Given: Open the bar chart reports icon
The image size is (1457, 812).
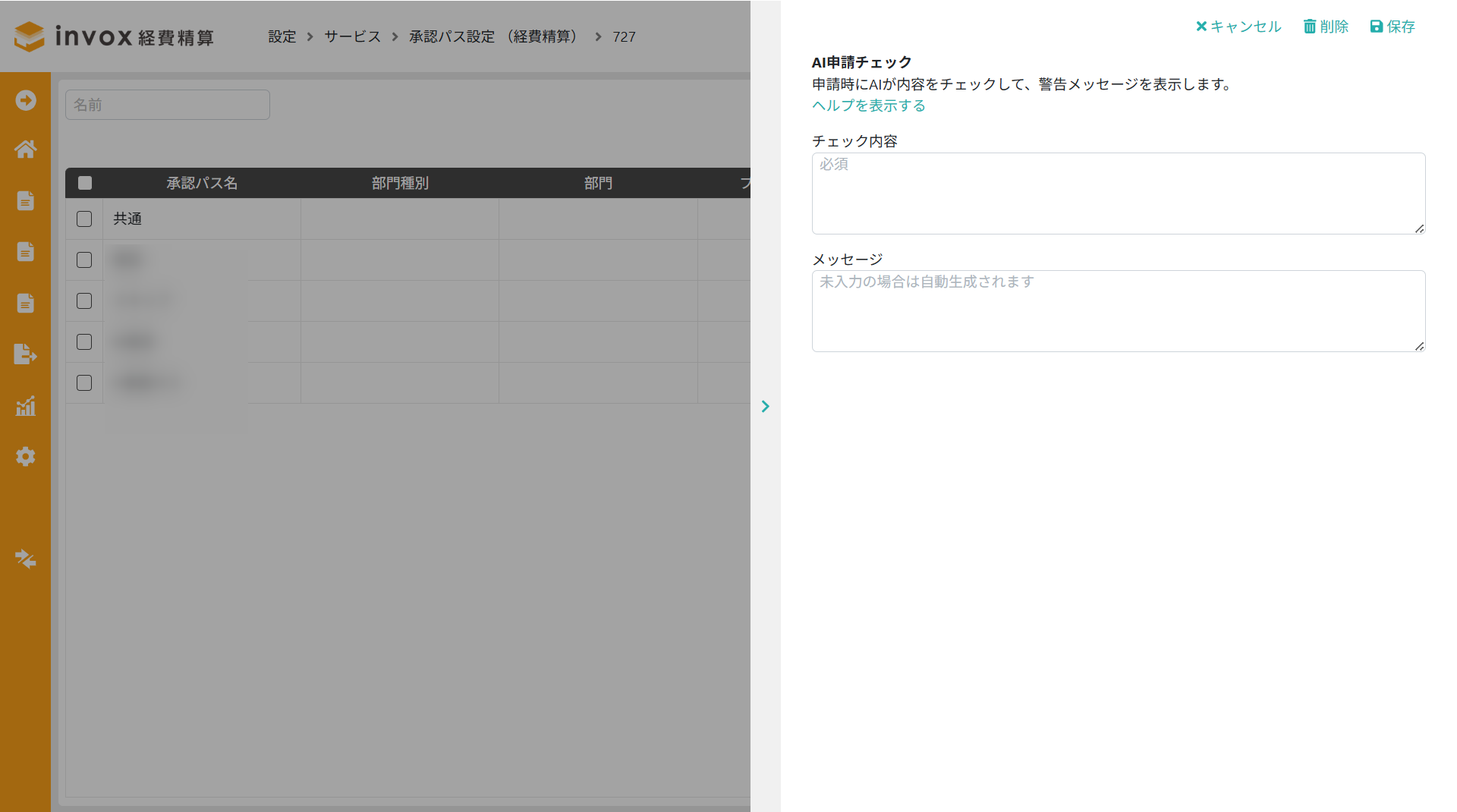Looking at the screenshot, I should point(26,406).
